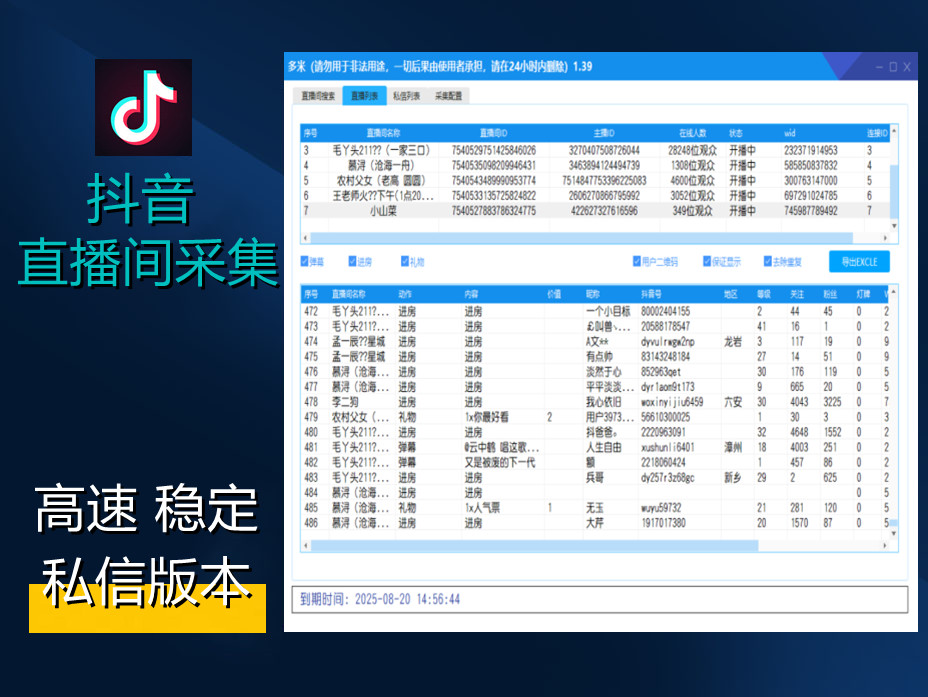928x697 pixels.
Task: Select log row 486 with nickname 大芹
Action: (x=595, y=523)
